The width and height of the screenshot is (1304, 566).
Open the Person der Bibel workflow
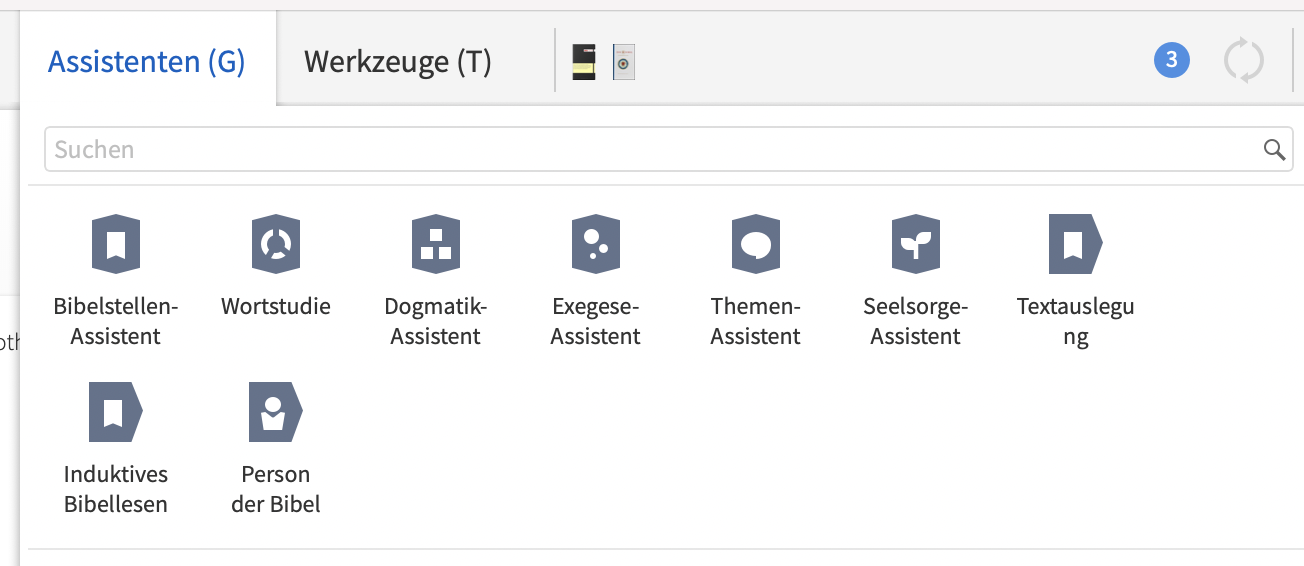(x=275, y=412)
